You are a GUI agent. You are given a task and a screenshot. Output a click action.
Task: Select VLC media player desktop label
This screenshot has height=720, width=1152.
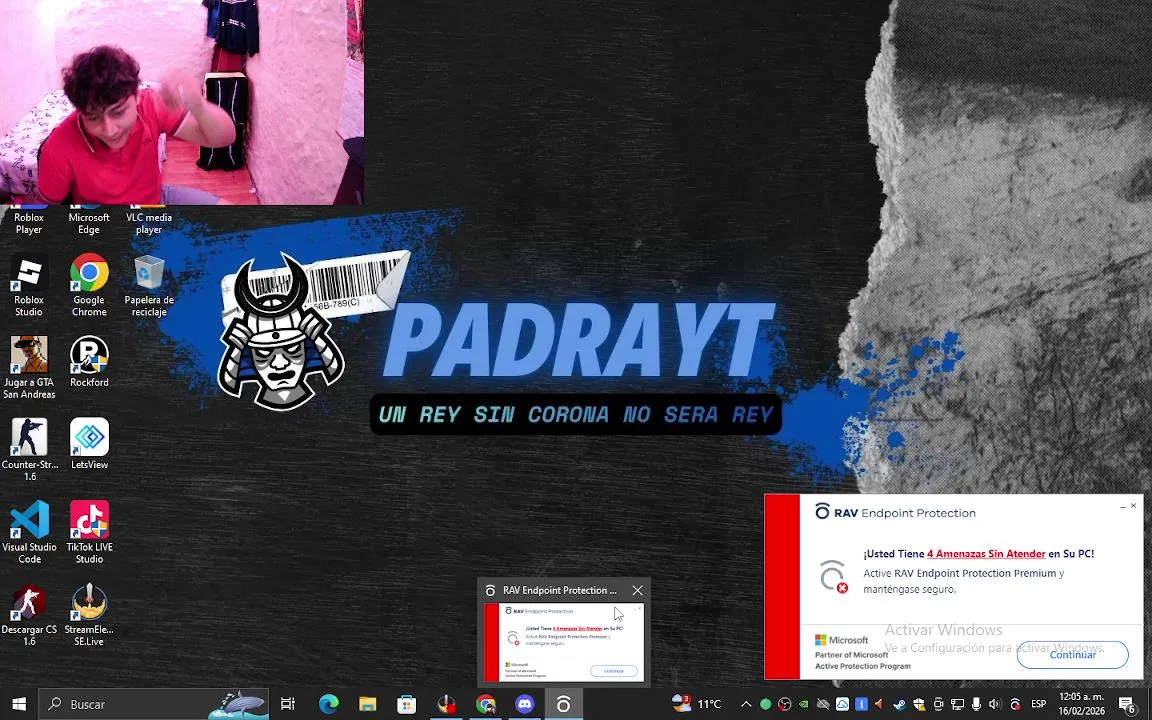(x=149, y=223)
